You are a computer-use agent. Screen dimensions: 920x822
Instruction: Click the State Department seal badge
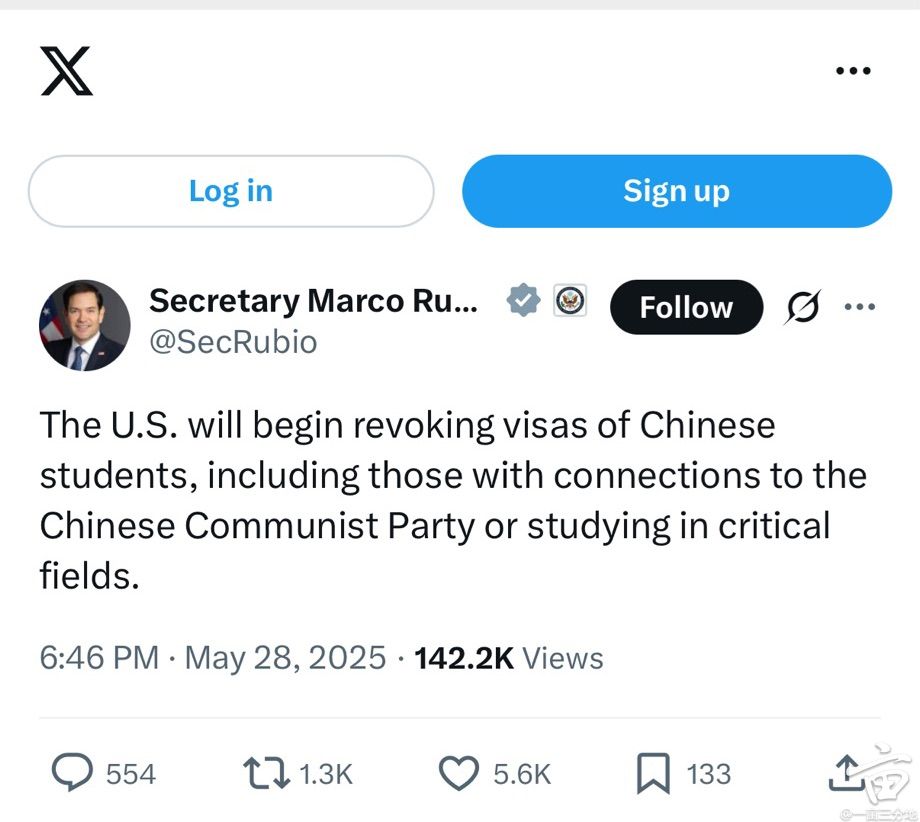point(570,301)
